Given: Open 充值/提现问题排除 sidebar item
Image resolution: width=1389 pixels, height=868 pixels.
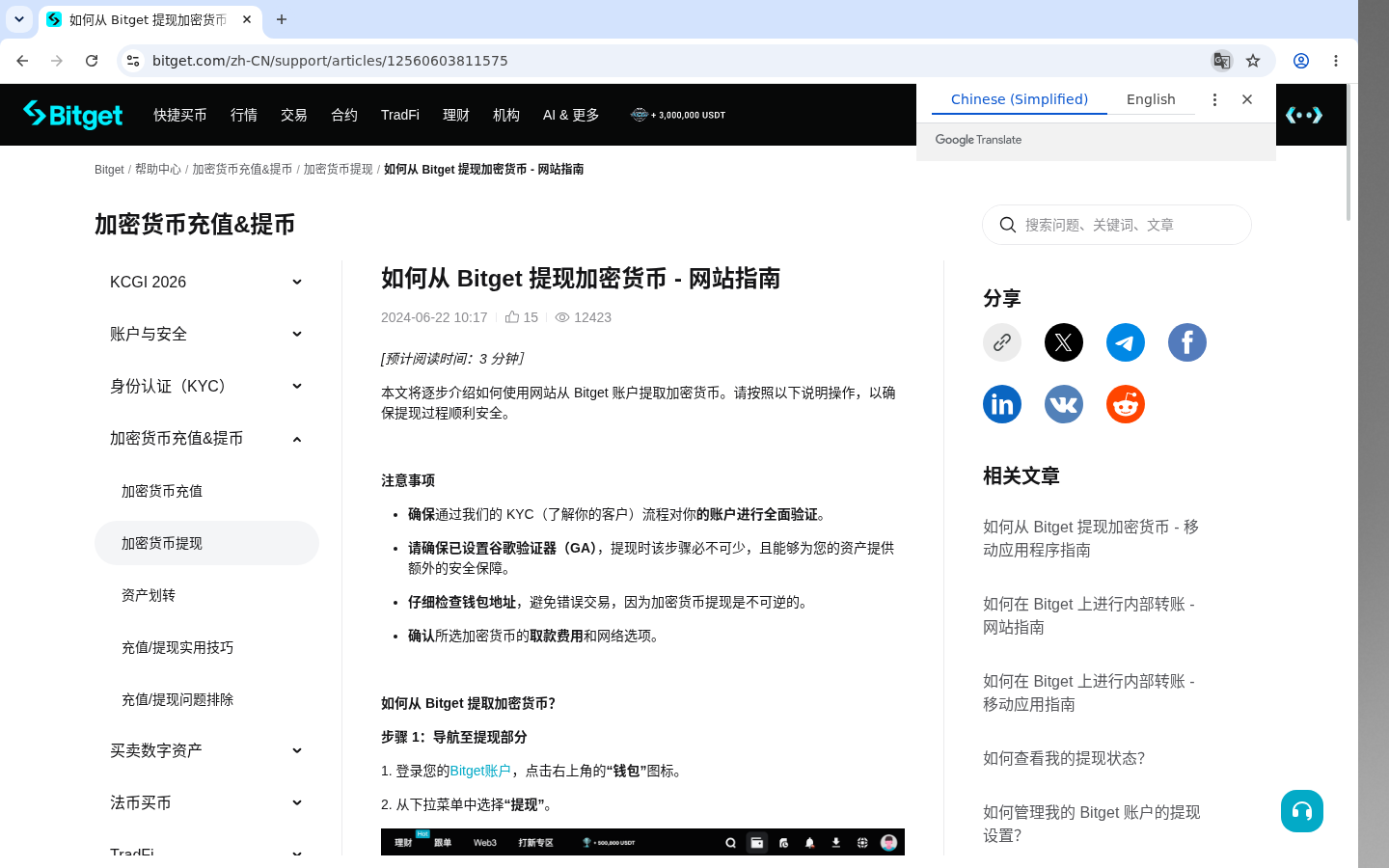Looking at the screenshot, I should pos(206,699).
